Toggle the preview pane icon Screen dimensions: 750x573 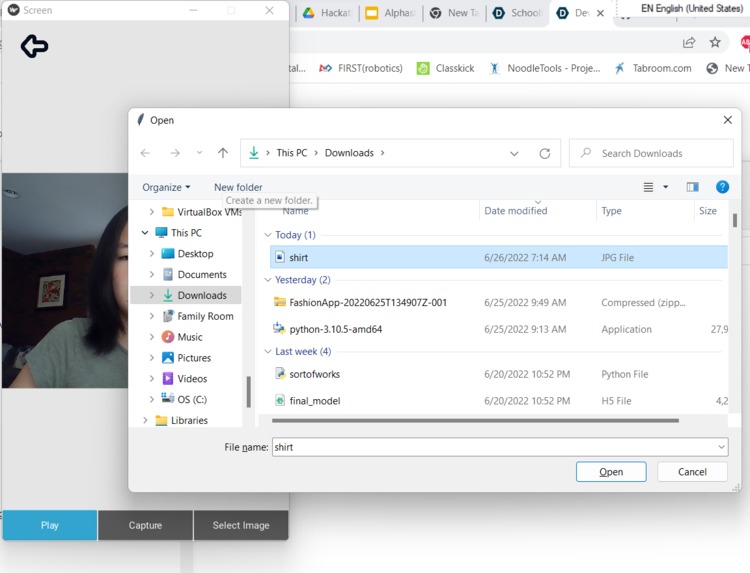[x=692, y=187]
